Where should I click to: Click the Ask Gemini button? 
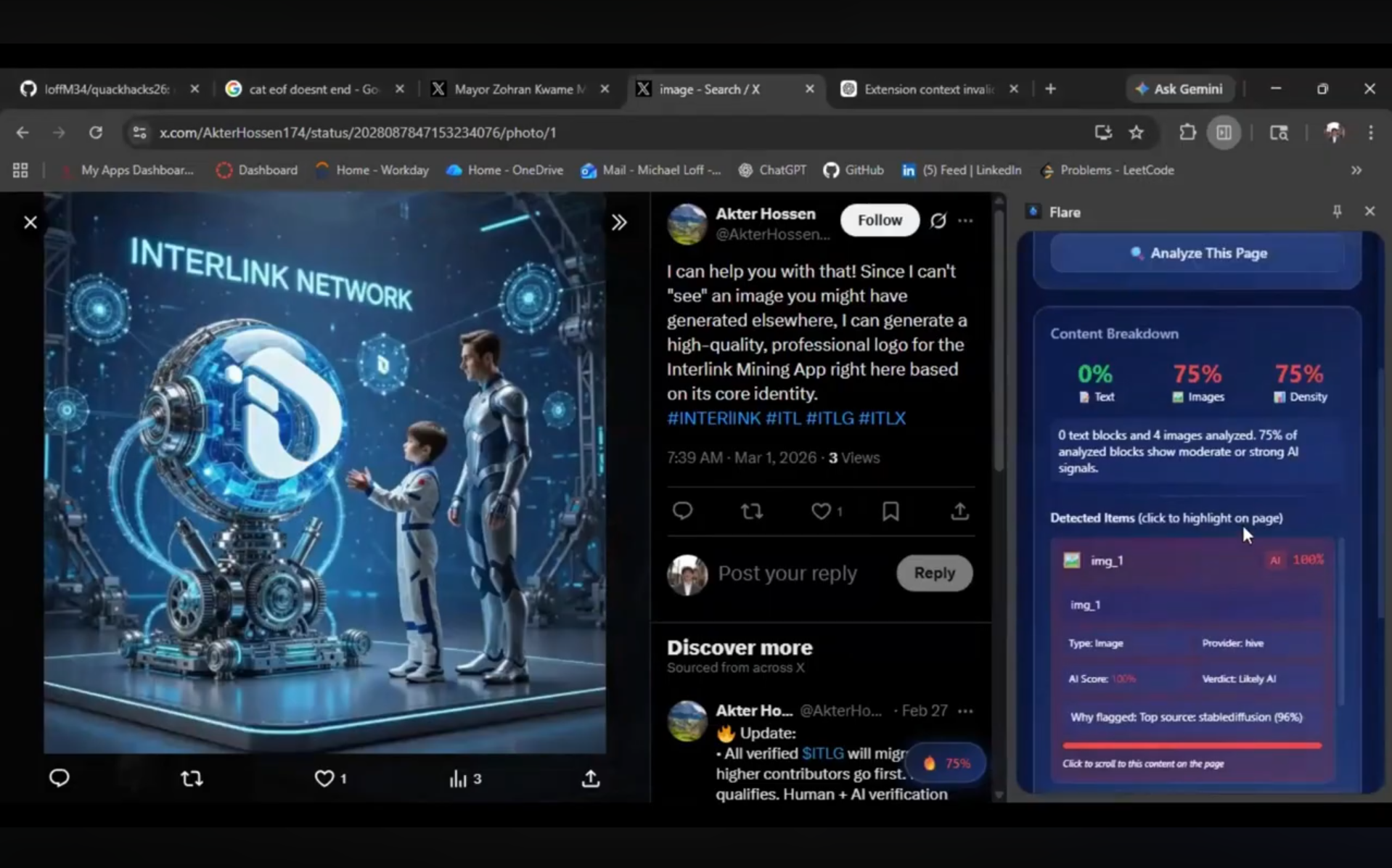(x=1180, y=89)
